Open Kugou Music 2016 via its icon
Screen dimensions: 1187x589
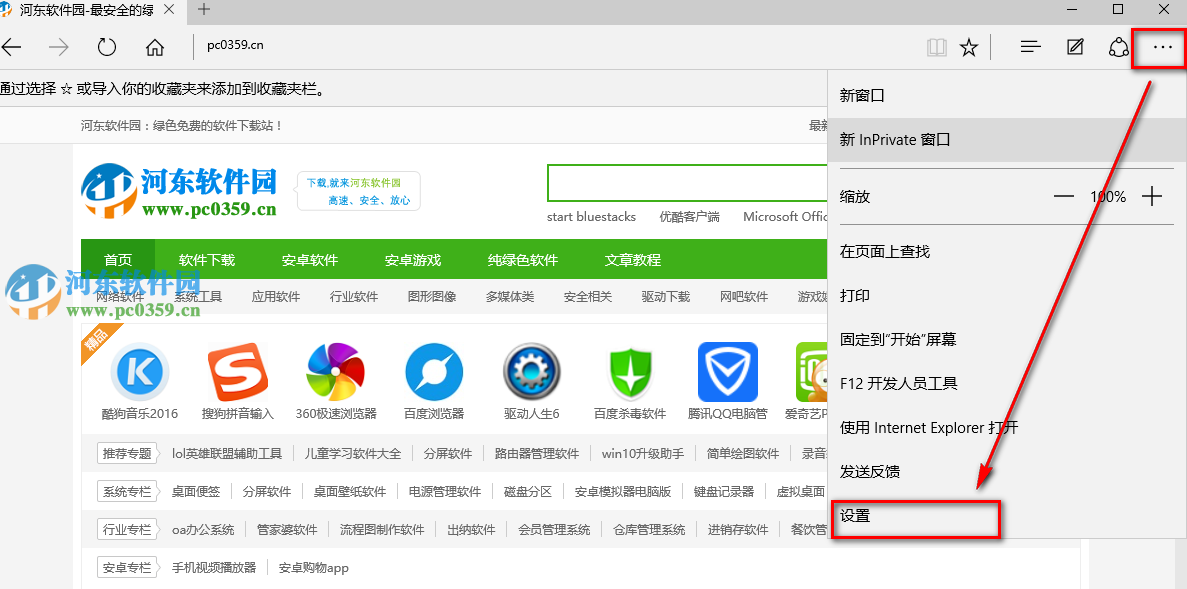139,372
